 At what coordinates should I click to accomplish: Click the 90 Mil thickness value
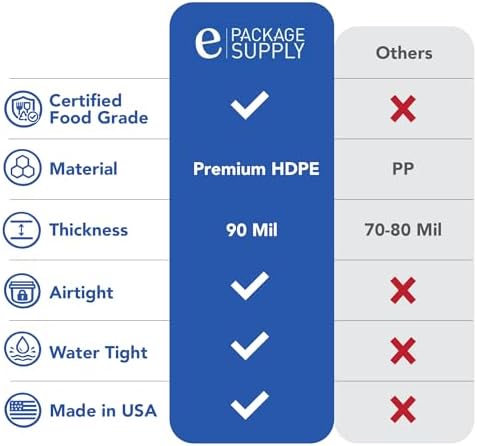tap(252, 230)
